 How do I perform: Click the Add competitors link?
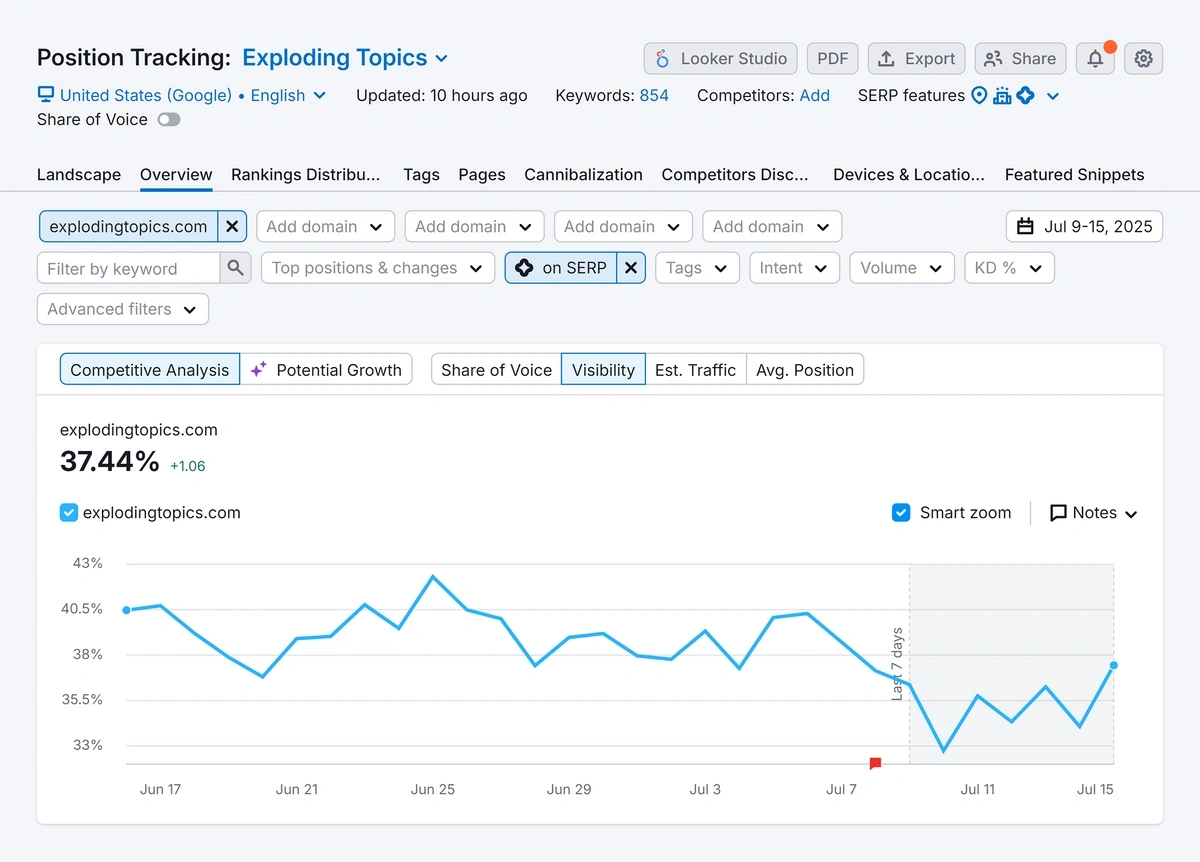815,95
